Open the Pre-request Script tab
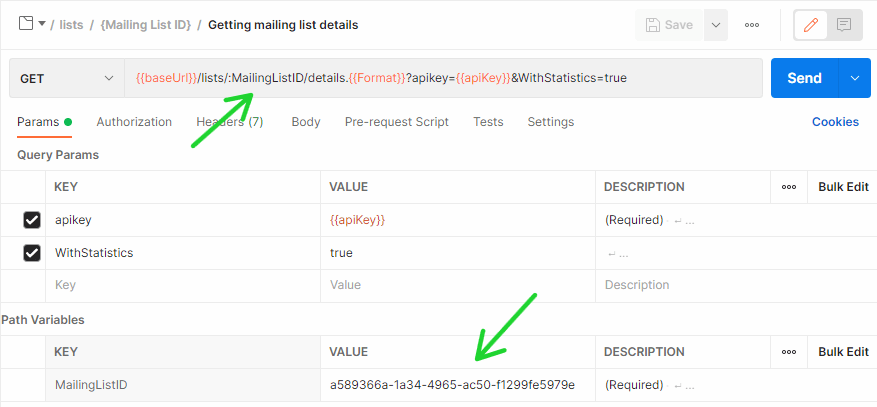 396,122
